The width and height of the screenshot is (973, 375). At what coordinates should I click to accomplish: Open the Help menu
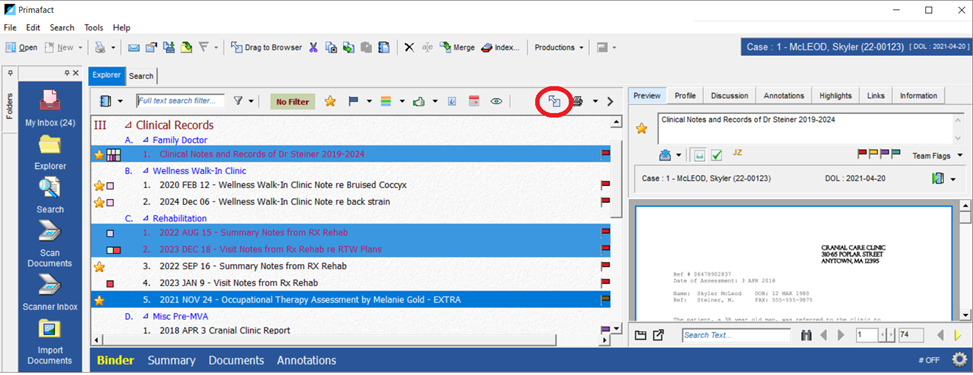[122, 28]
